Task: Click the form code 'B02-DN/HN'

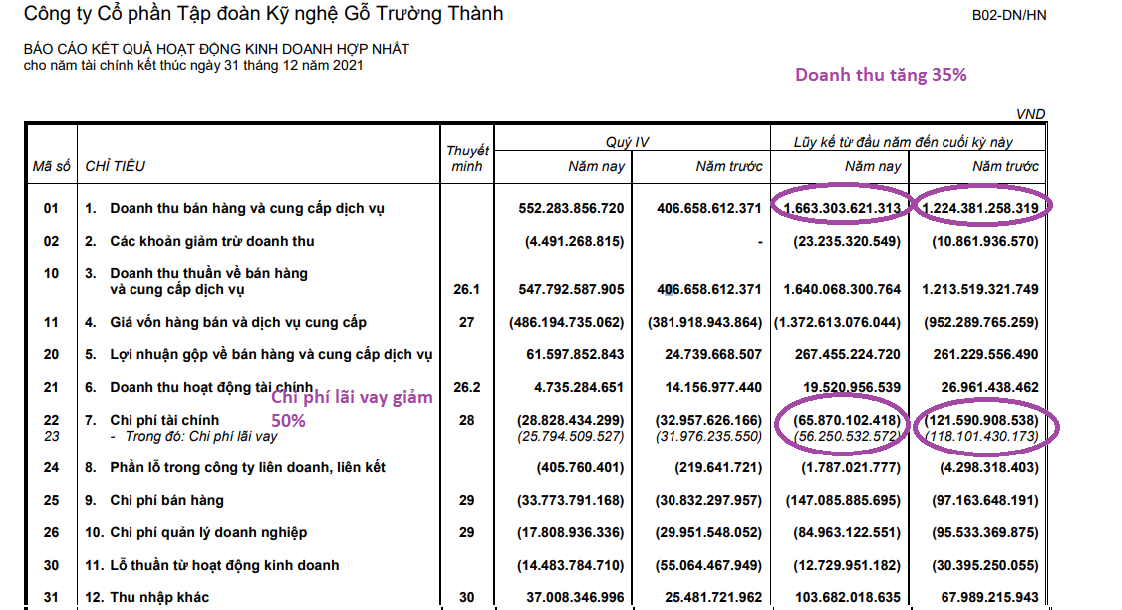Action: tap(1010, 16)
